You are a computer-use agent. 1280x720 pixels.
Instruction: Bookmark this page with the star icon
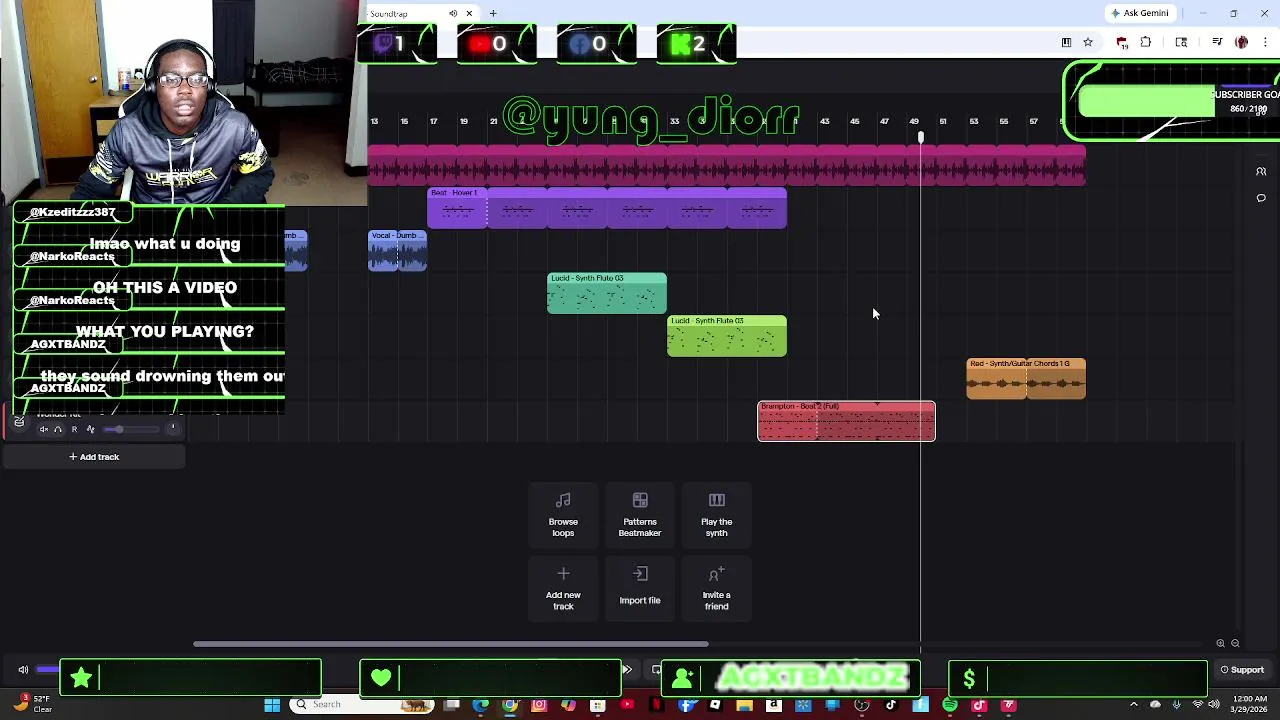[x=1088, y=42]
